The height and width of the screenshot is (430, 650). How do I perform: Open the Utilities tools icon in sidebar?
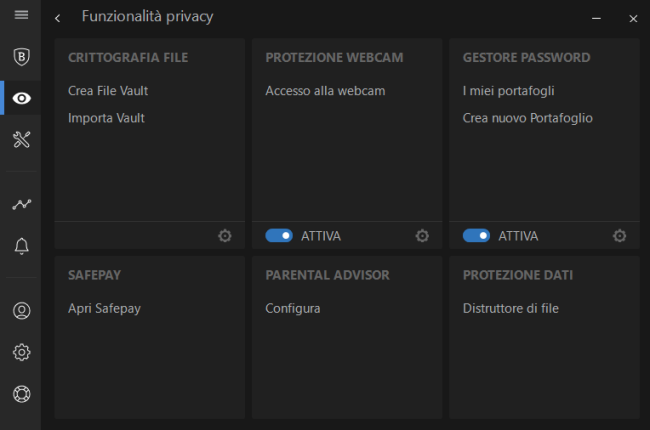point(21,139)
